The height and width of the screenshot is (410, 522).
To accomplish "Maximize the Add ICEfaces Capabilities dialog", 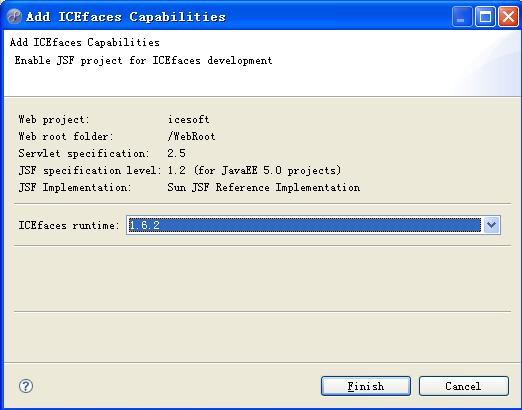I will pyautogui.click(x=485, y=17).
